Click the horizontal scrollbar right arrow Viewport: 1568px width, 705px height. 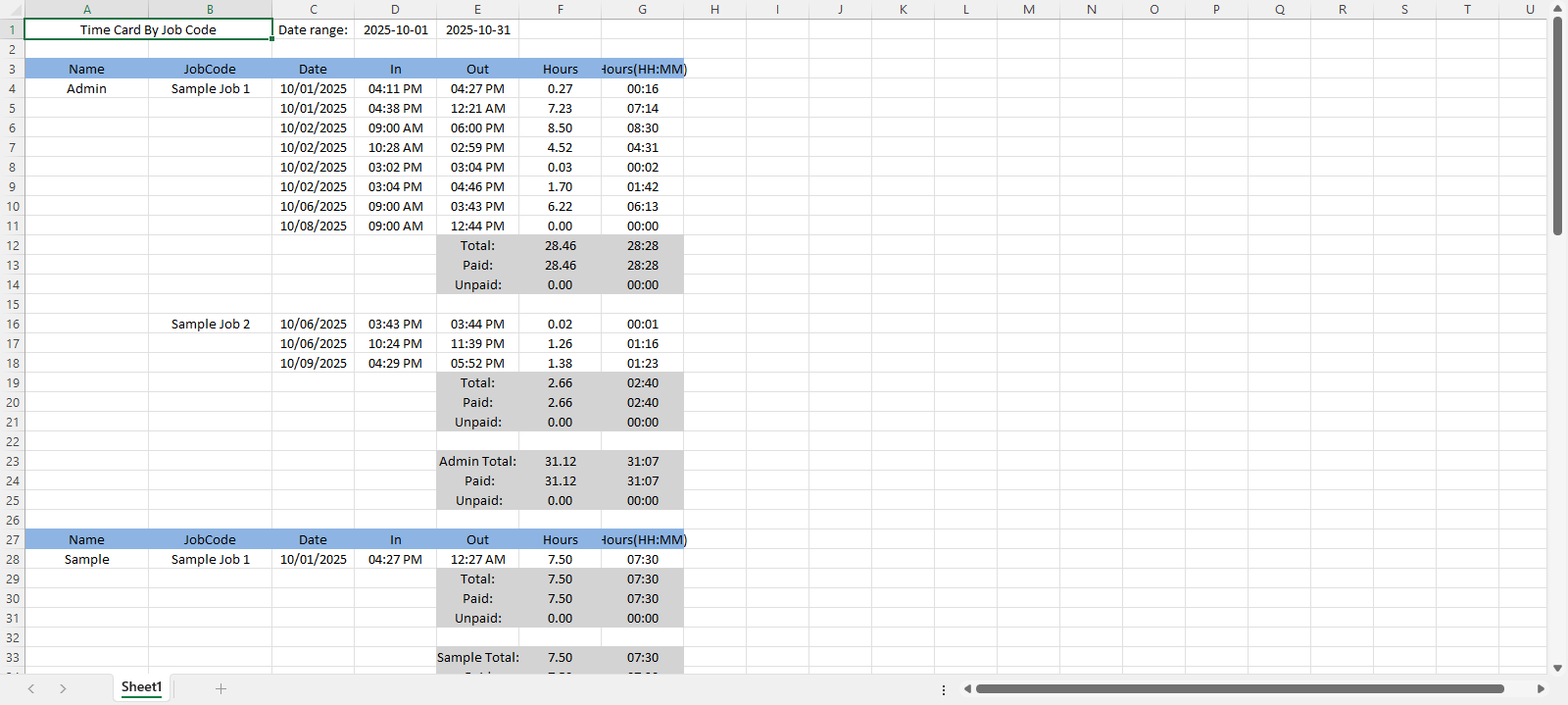coord(1541,688)
